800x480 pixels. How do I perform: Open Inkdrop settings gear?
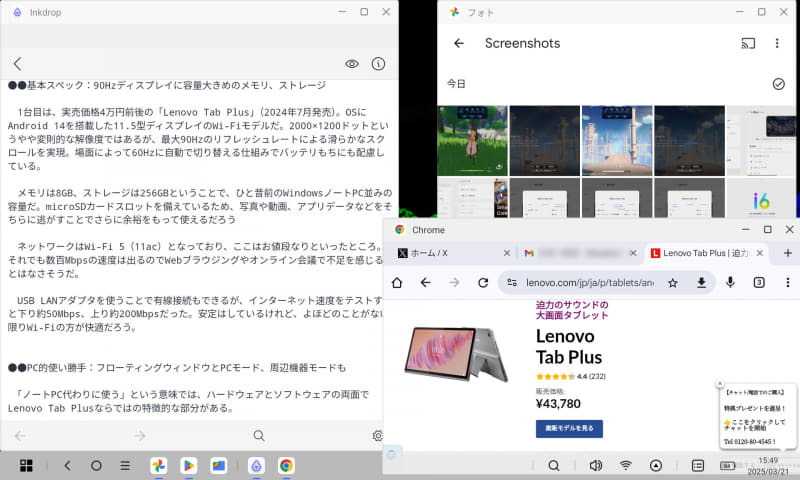click(378, 436)
